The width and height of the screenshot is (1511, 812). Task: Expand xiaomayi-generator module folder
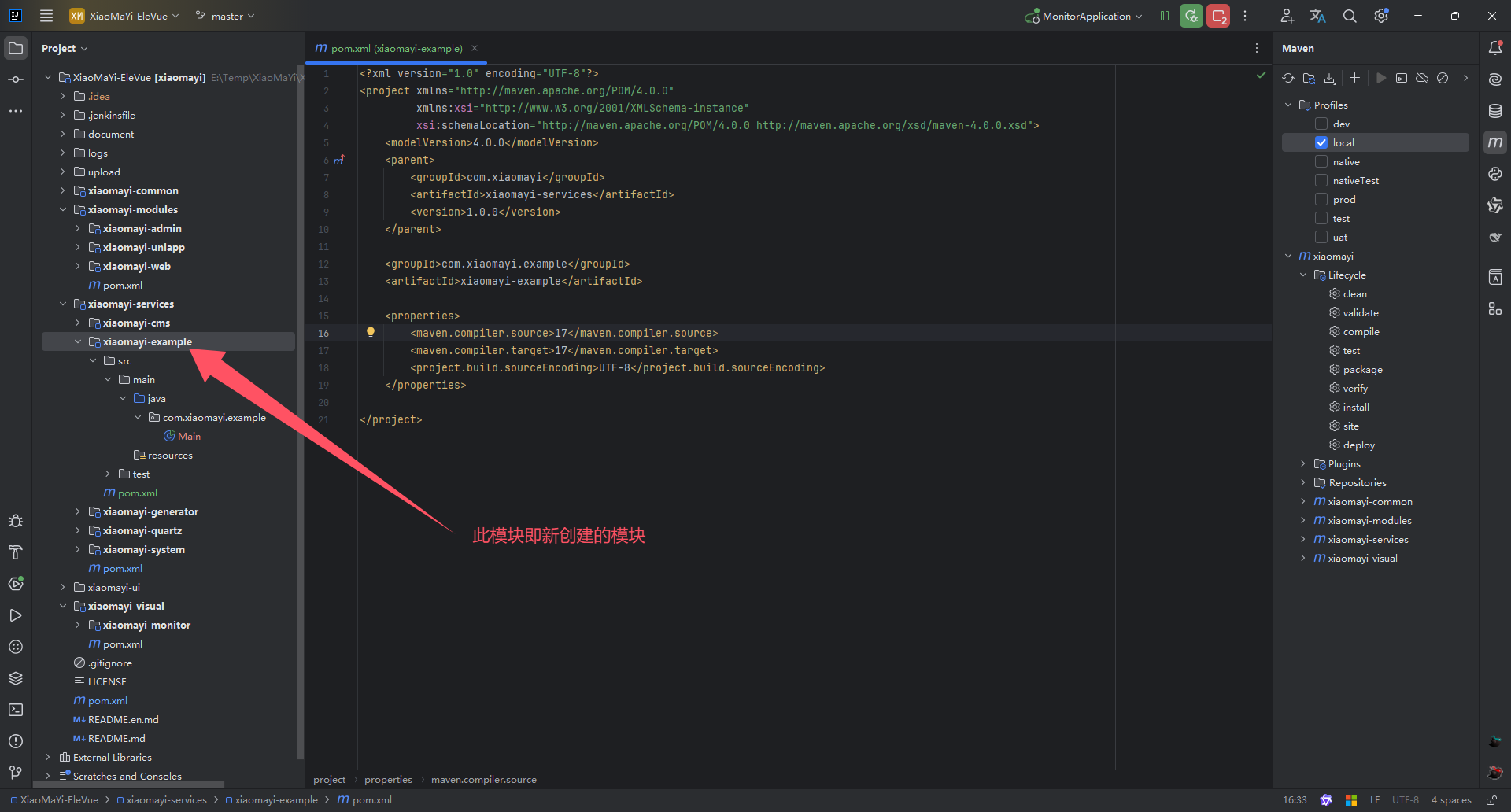point(78,511)
